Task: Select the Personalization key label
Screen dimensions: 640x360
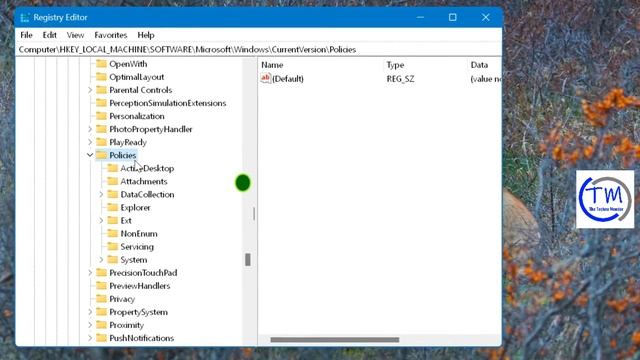Action: [x=137, y=116]
